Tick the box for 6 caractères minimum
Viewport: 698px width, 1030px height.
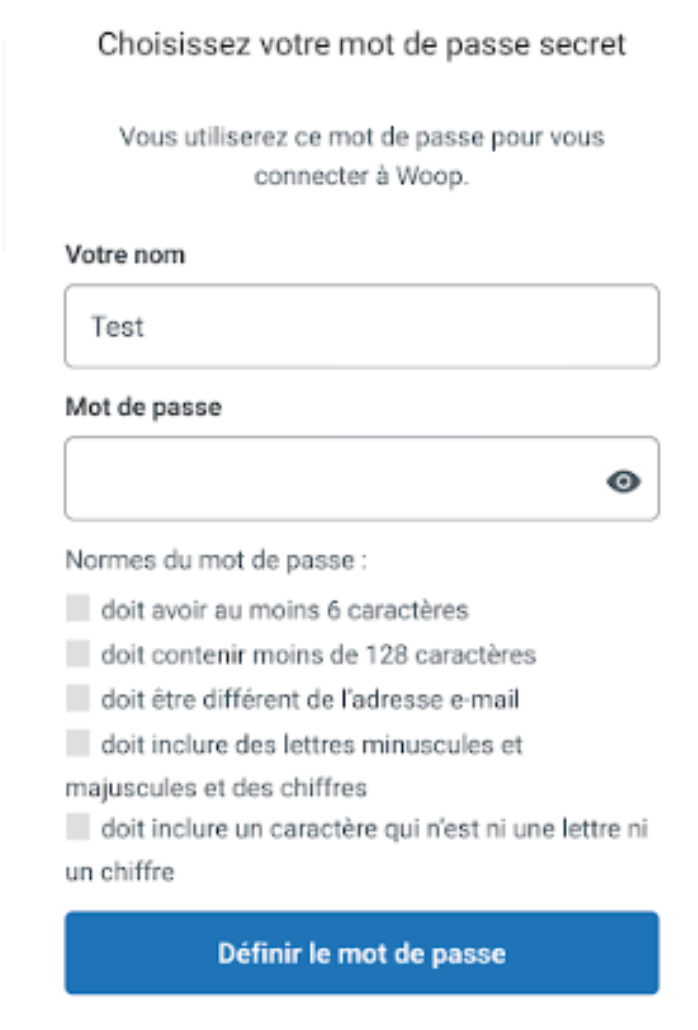(77, 608)
